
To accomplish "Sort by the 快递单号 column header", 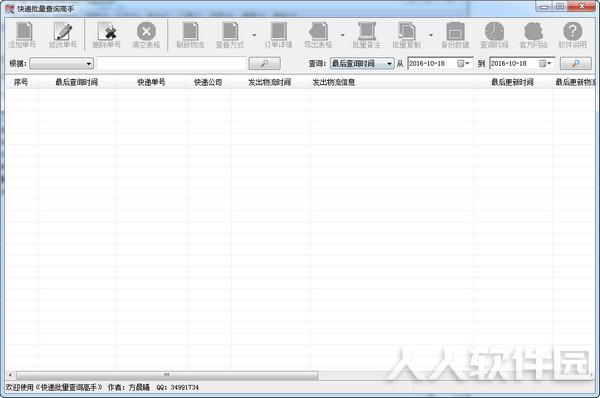I will point(152,82).
